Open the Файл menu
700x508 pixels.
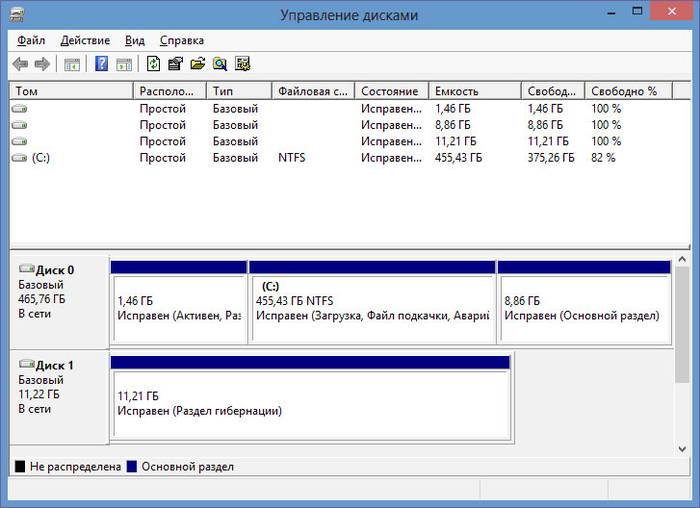[31, 41]
